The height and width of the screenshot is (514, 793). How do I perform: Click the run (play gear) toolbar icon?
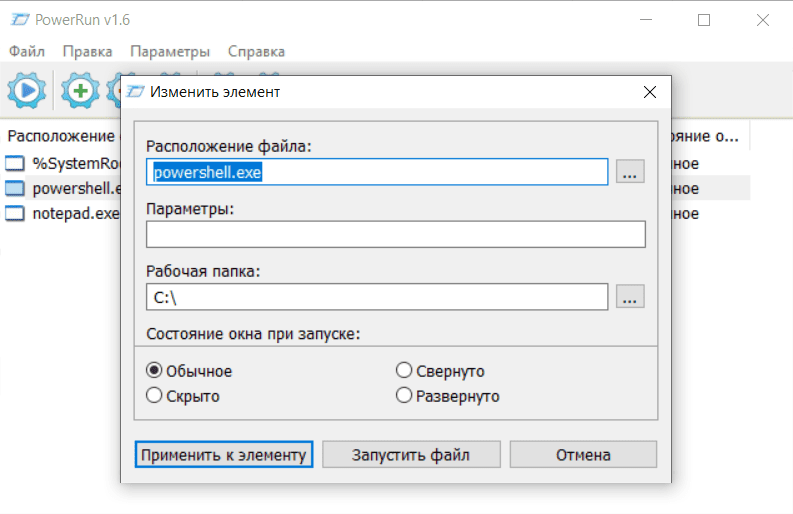tap(27, 91)
